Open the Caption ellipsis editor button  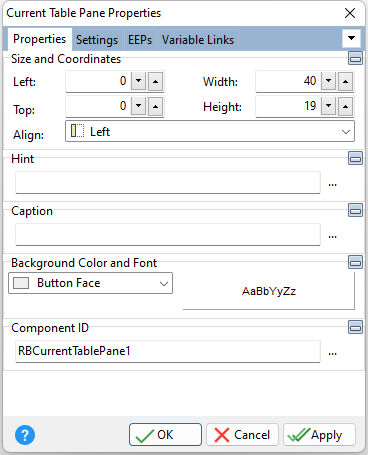coord(332,236)
